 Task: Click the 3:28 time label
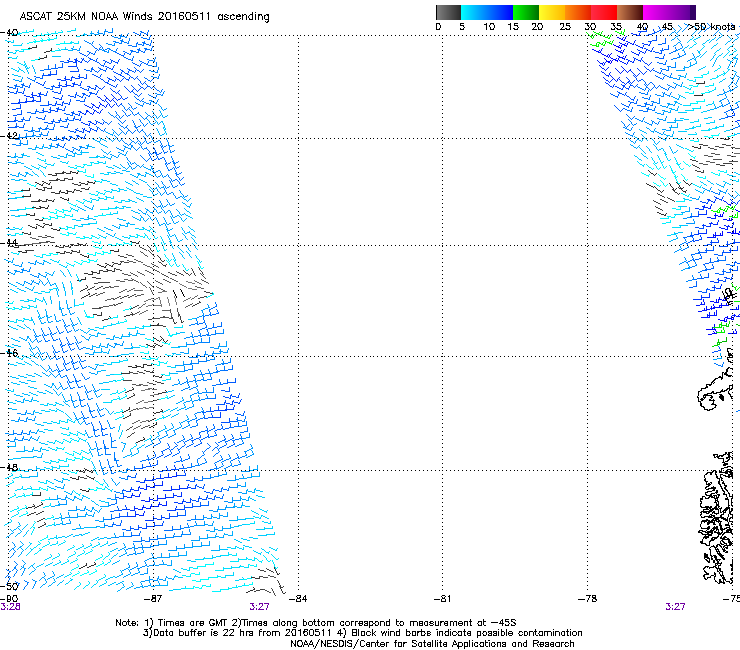[10, 607]
